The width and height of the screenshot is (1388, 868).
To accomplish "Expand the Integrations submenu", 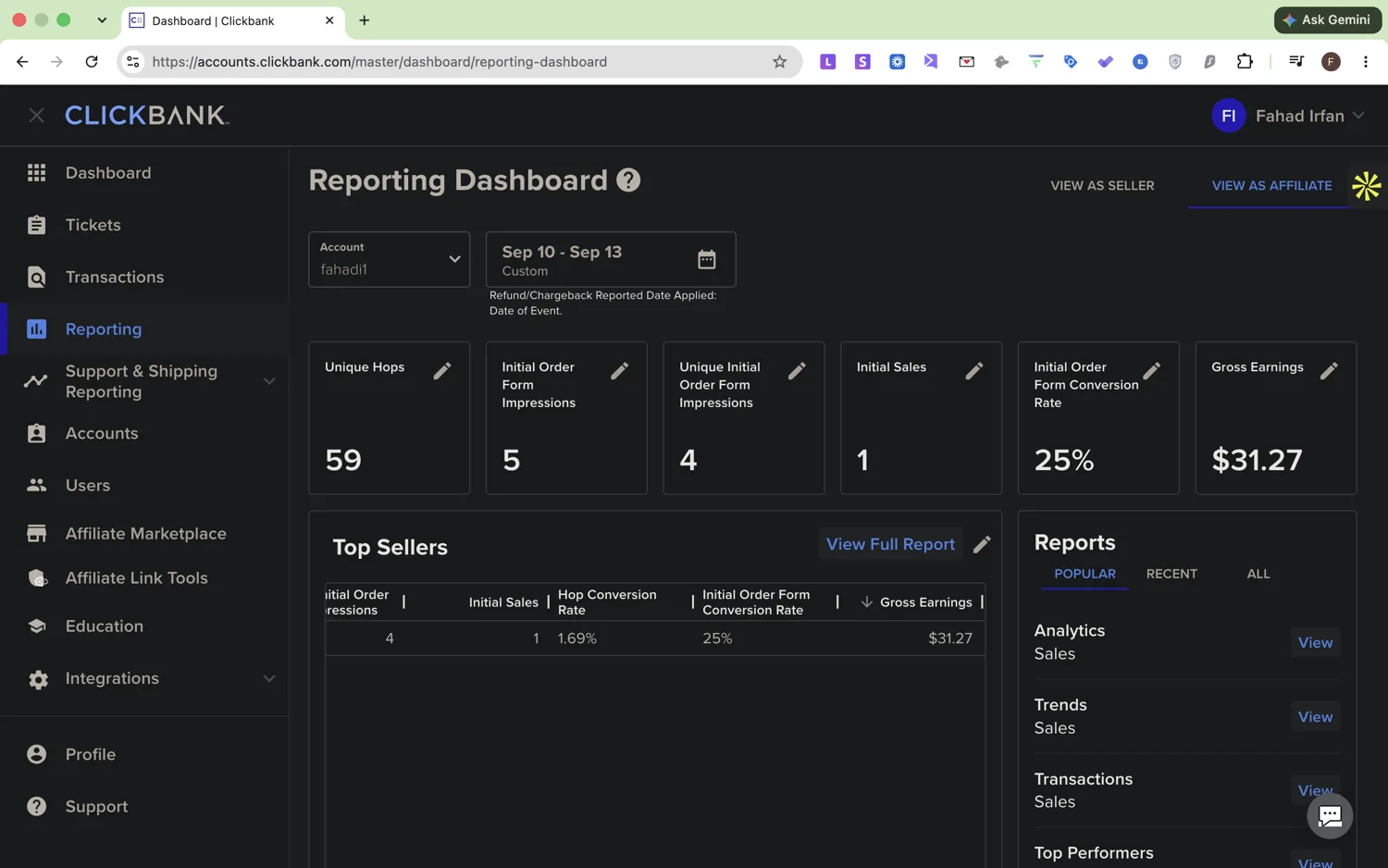I will (269, 679).
